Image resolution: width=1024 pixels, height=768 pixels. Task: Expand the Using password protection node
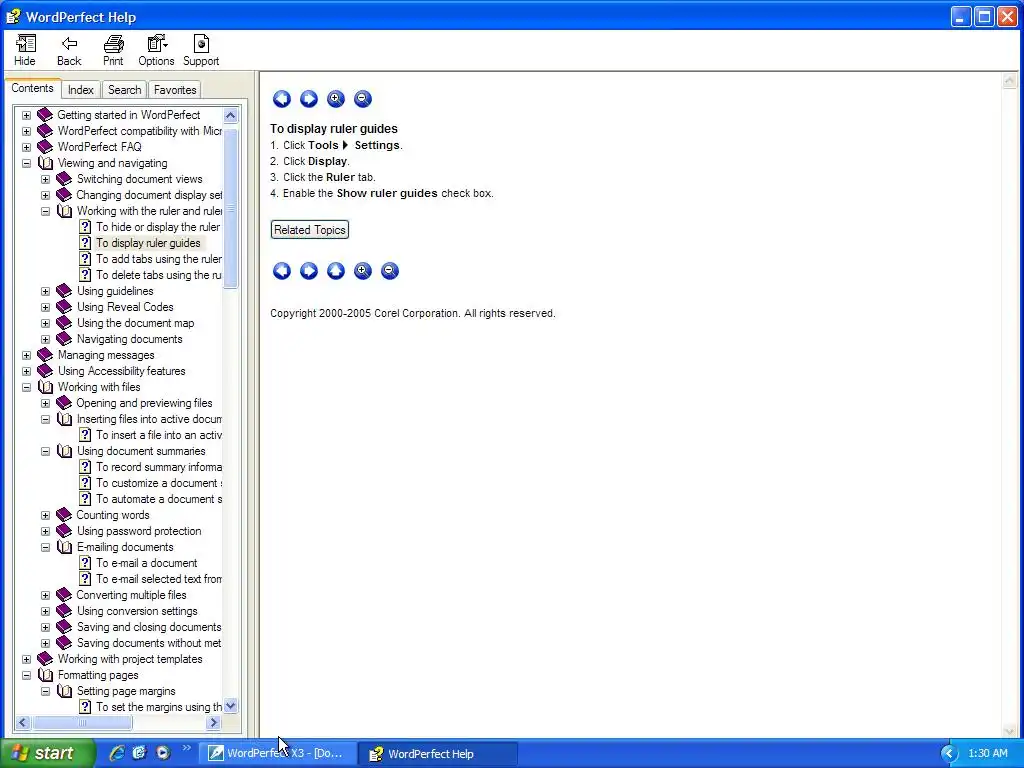pos(45,531)
